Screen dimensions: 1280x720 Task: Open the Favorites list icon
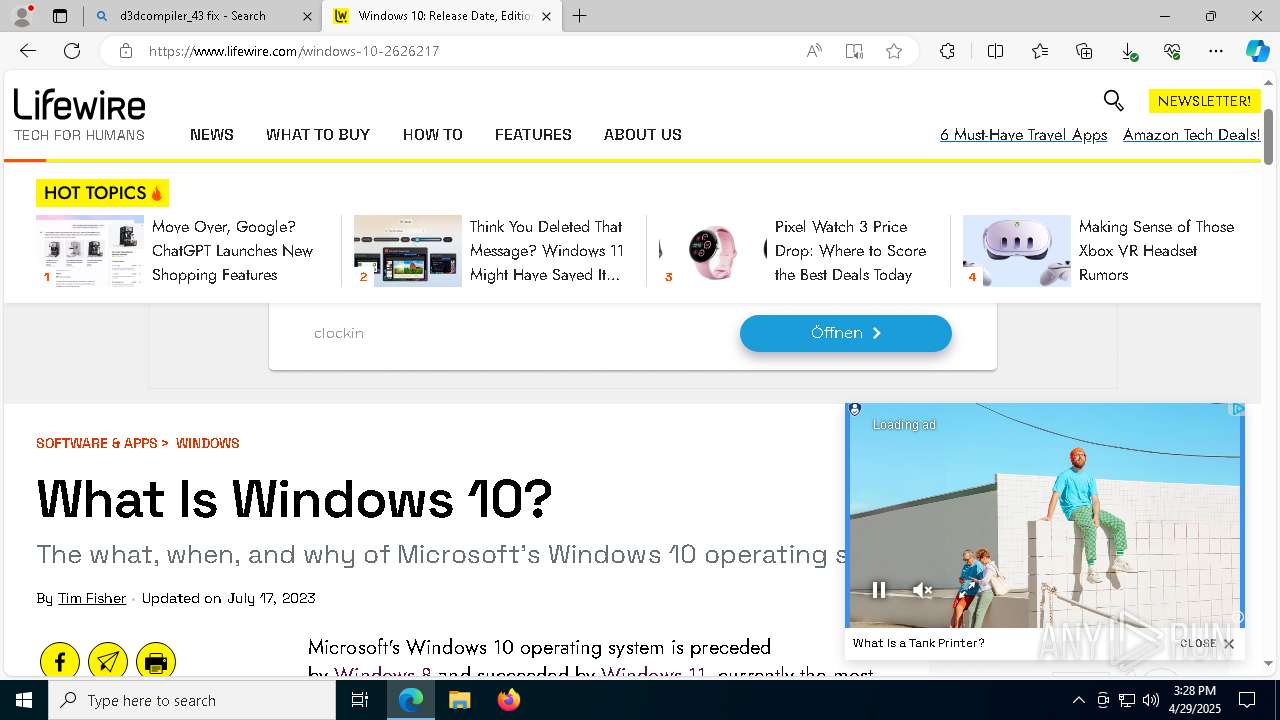tap(1040, 51)
